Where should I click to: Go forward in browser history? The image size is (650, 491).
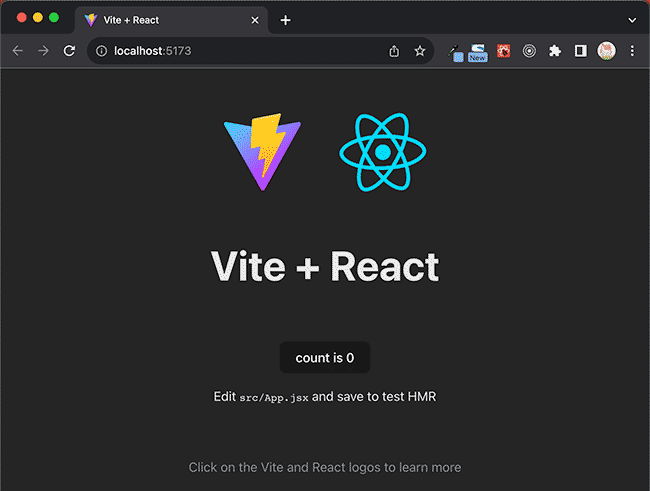pos(43,51)
